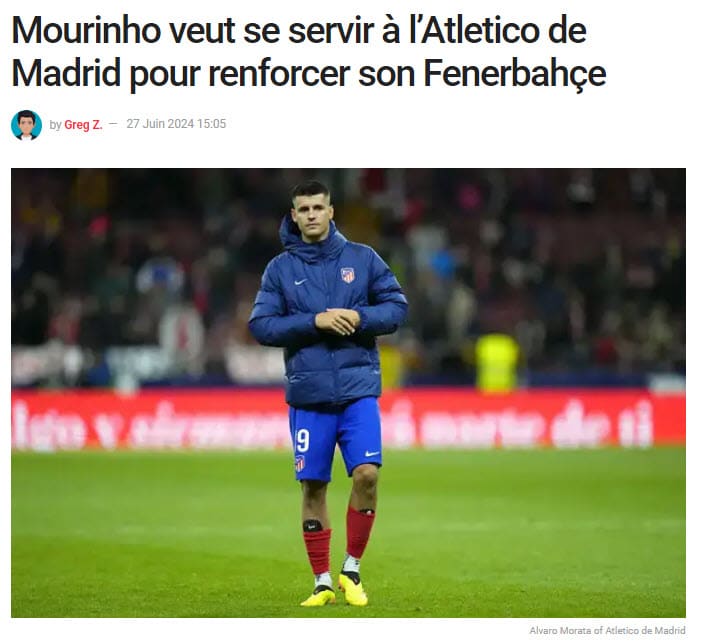Screen dimensions: 705x644
Task: Click the player's yellow boots
Action: [x=335, y=590]
